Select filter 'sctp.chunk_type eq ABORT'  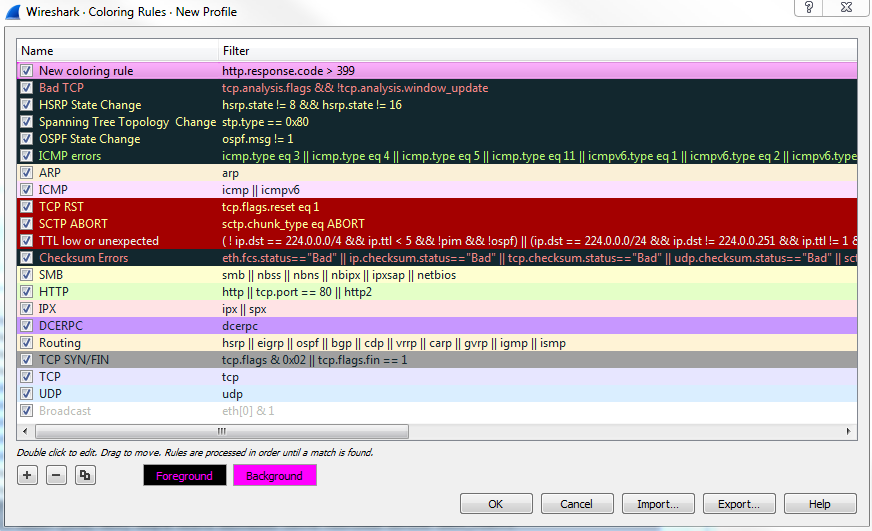(x=293, y=224)
